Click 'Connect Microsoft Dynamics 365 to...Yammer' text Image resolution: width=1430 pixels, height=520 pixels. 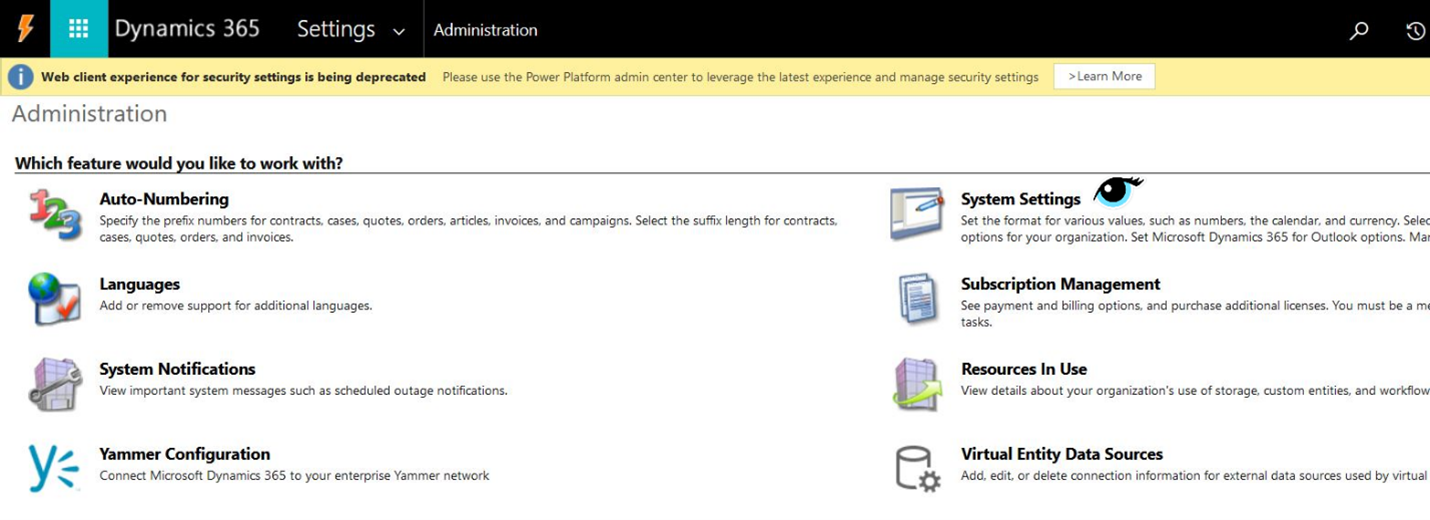click(294, 476)
